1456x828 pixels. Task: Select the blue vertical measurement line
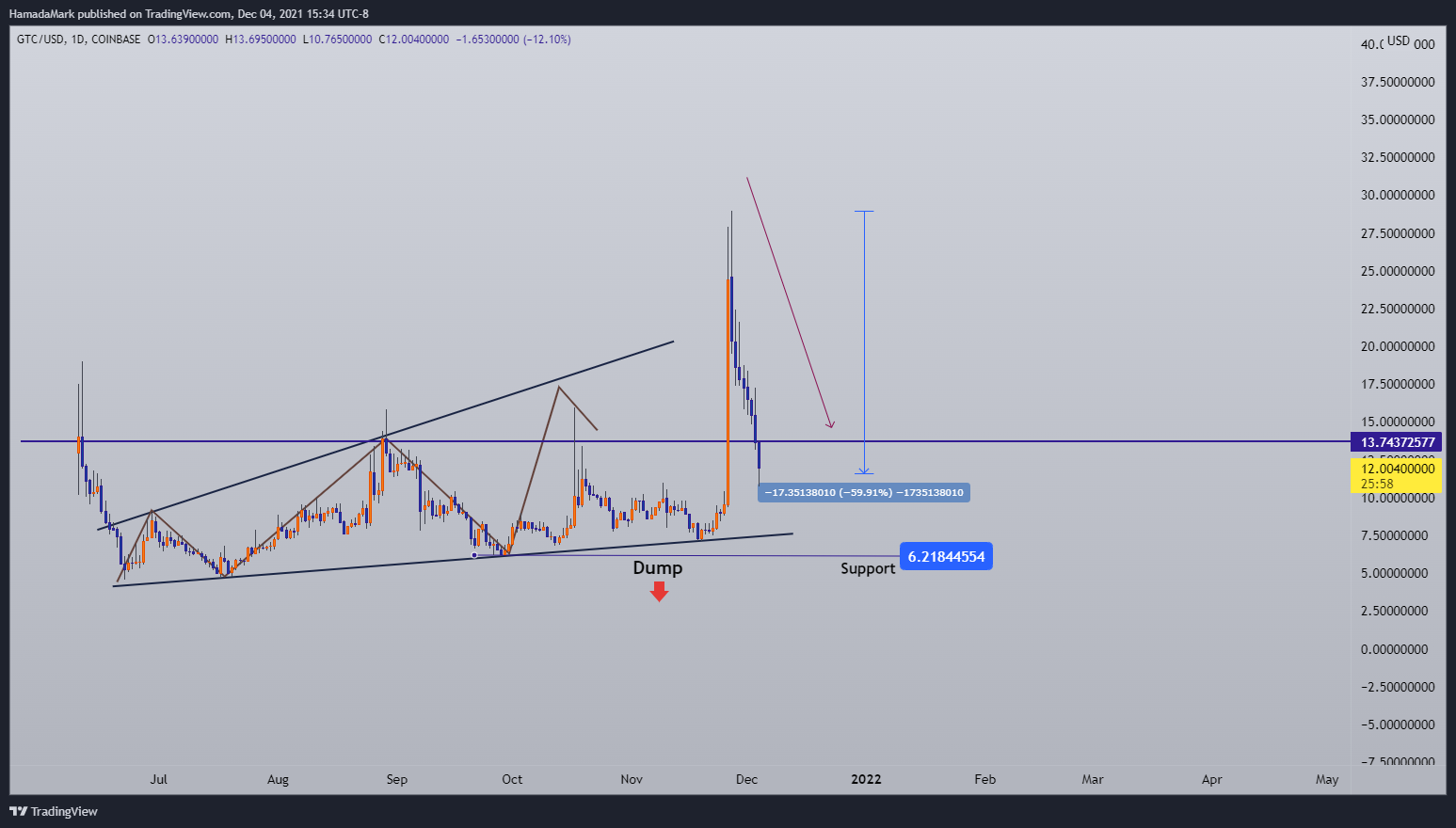(864, 342)
